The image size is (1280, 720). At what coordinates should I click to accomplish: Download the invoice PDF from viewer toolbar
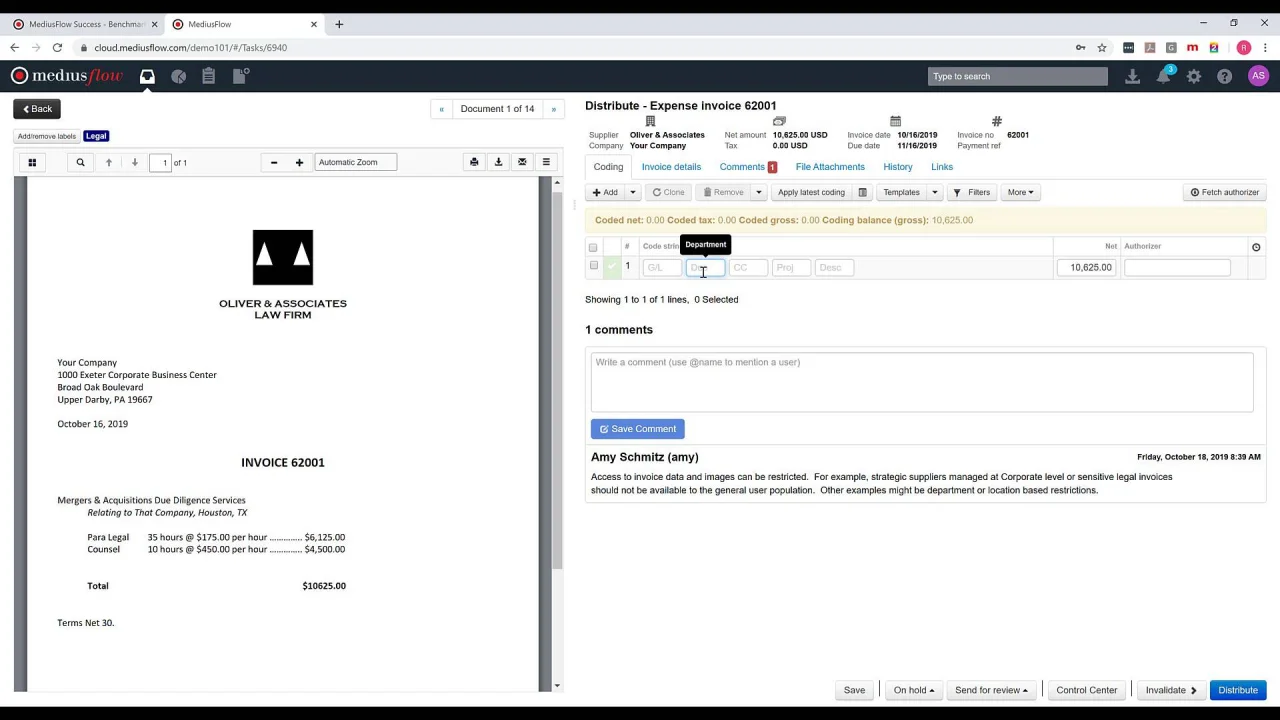click(x=498, y=162)
